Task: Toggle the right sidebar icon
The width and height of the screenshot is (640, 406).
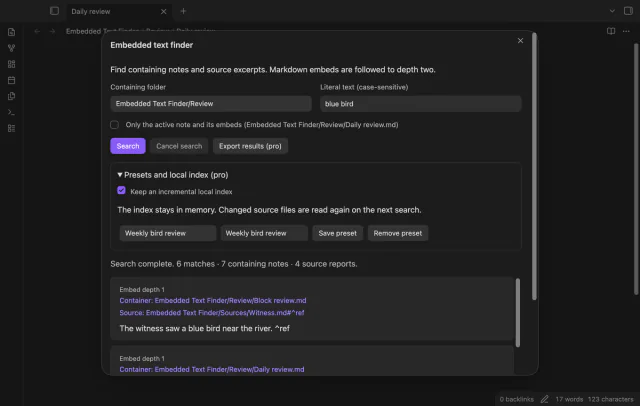Action: pyautogui.click(x=628, y=11)
